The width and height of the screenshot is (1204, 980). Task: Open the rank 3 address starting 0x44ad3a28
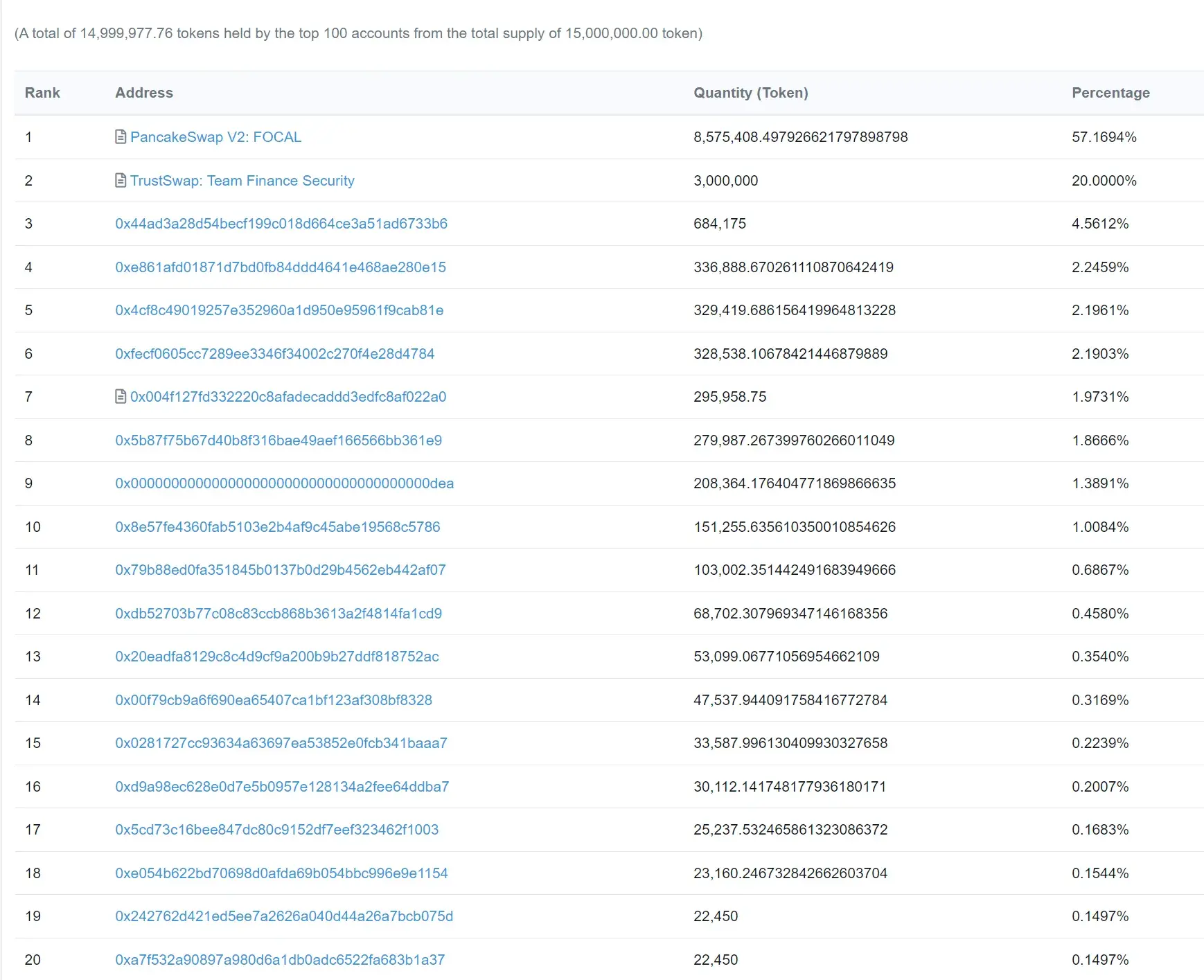click(x=281, y=224)
